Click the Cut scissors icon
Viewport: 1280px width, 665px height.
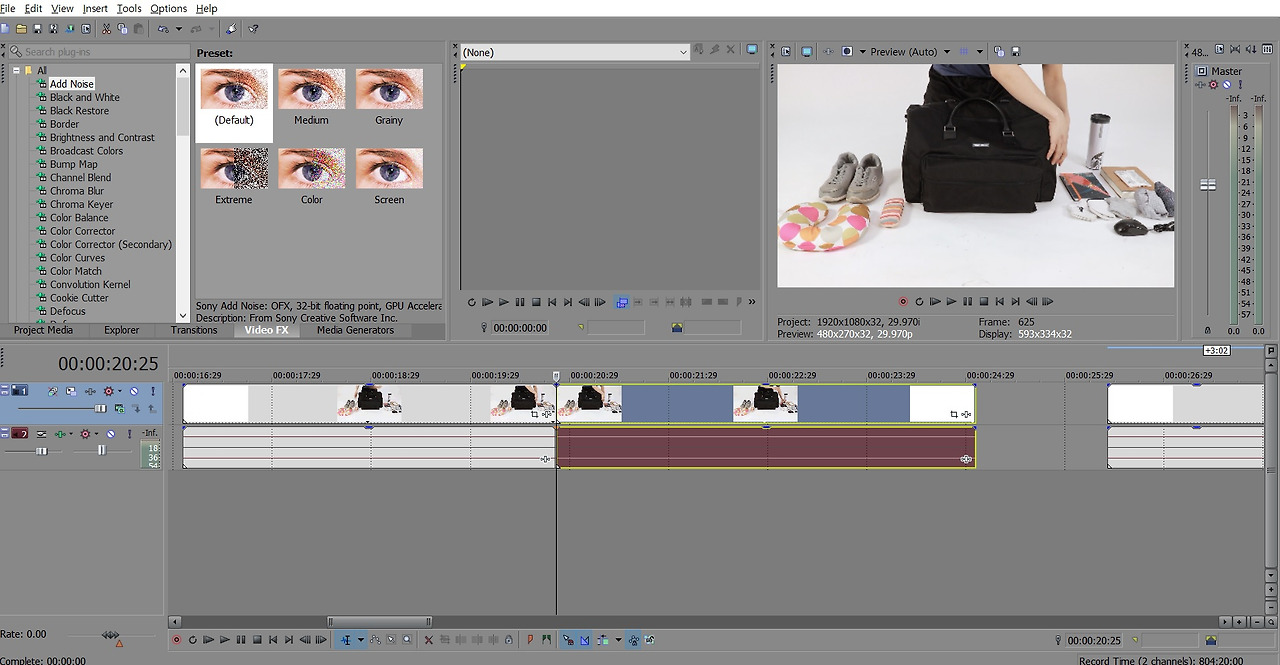pyautogui.click(x=105, y=29)
